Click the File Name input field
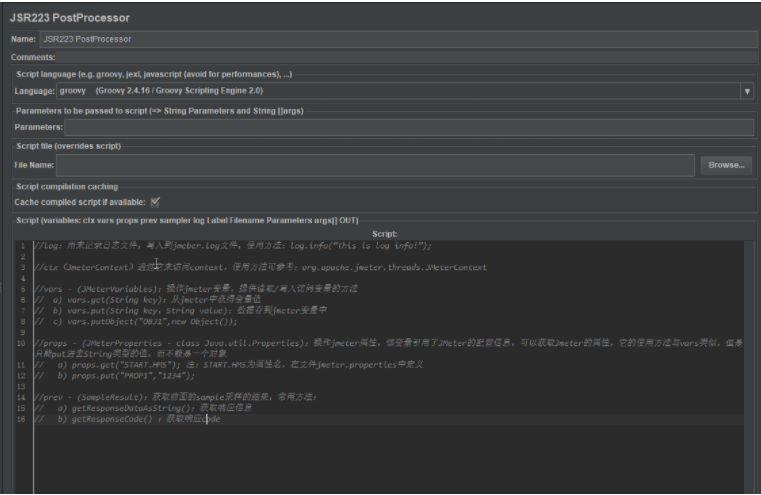Image resolution: width=761 pixels, height=495 pixels. pos(375,165)
